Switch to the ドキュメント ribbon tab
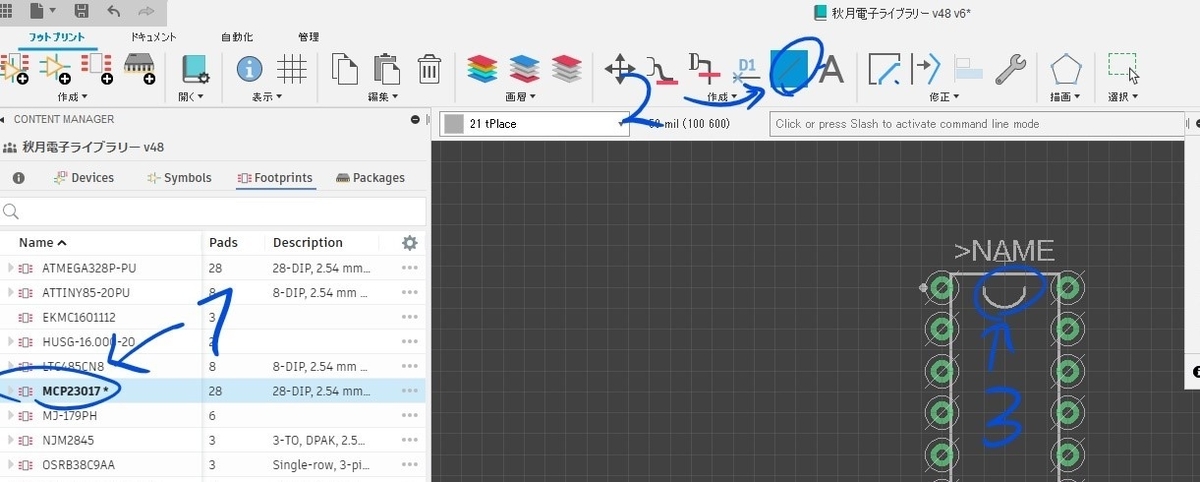1200x482 pixels. (x=153, y=37)
